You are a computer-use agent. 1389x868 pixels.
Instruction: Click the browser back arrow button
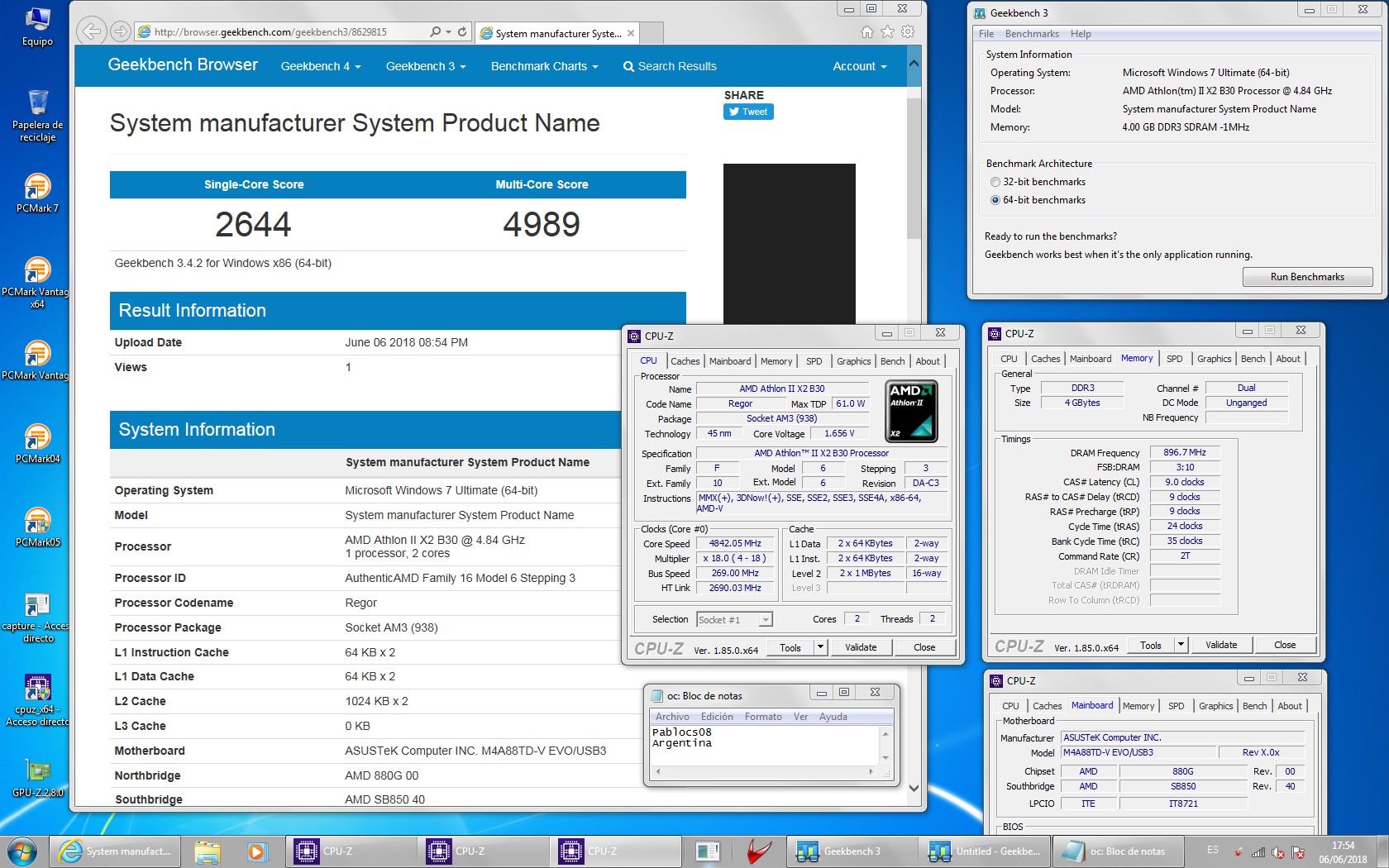[x=92, y=31]
